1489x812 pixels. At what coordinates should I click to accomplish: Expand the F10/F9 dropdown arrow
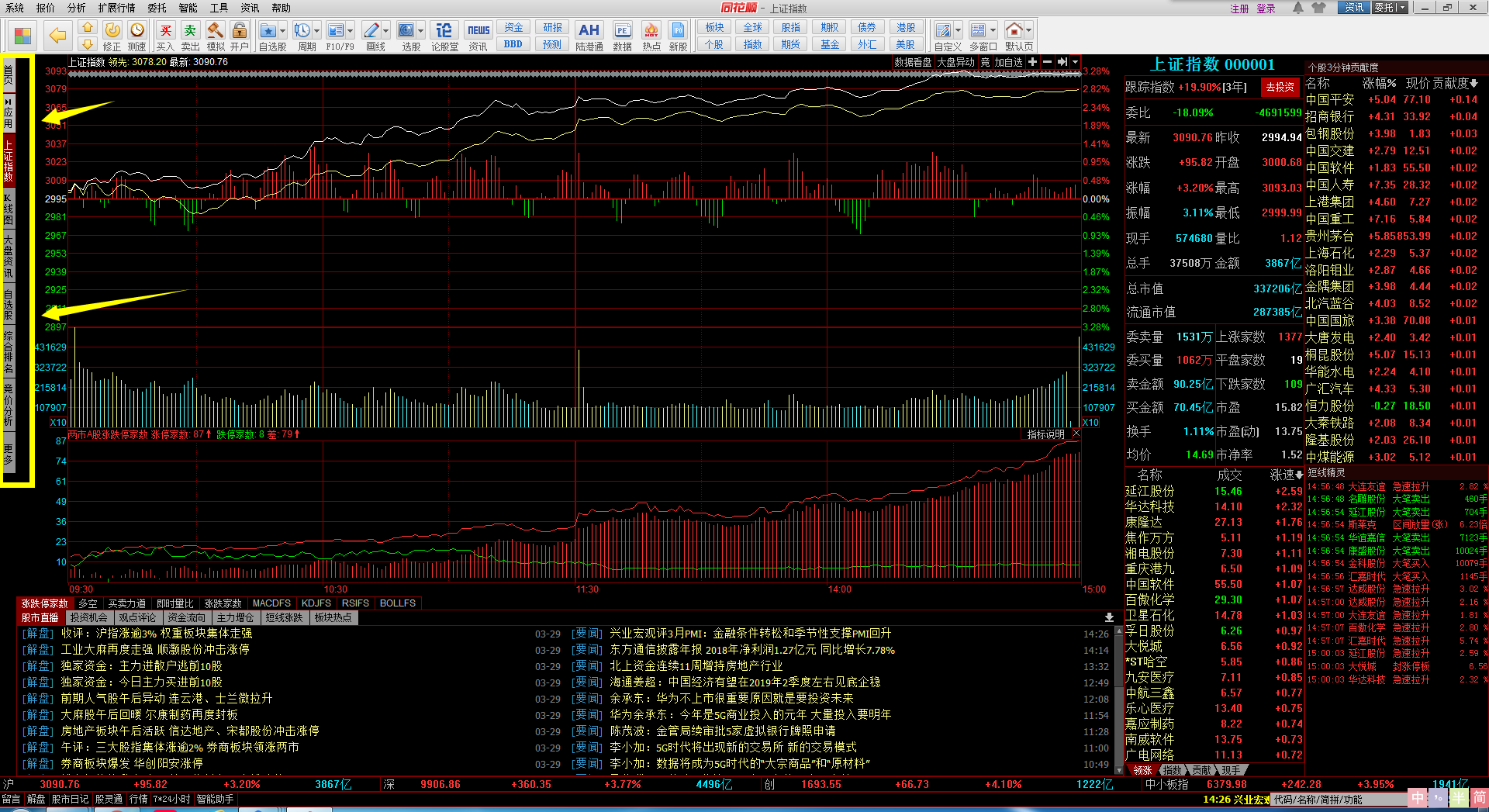(351, 31)
